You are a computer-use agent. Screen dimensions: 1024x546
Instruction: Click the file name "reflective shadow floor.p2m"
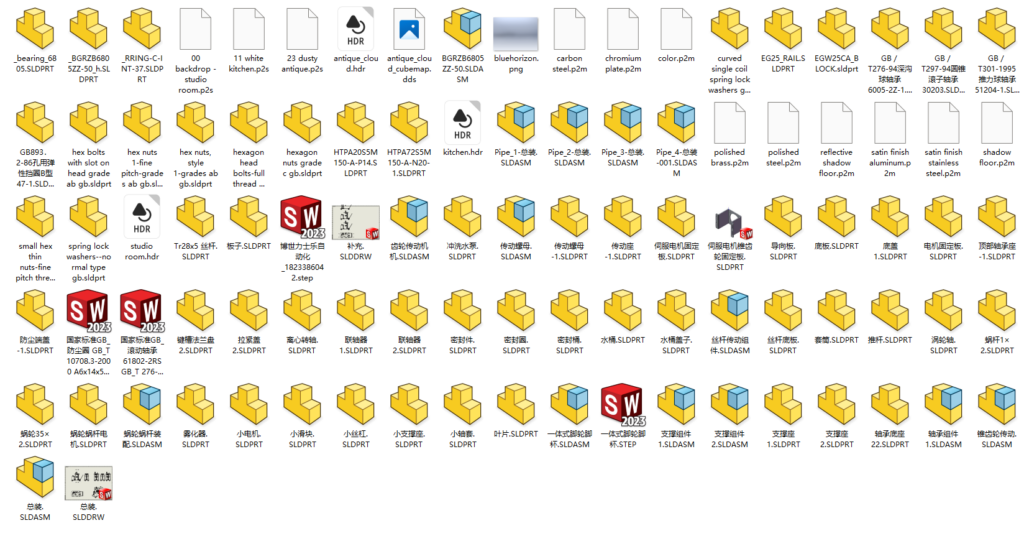point(837,163)
